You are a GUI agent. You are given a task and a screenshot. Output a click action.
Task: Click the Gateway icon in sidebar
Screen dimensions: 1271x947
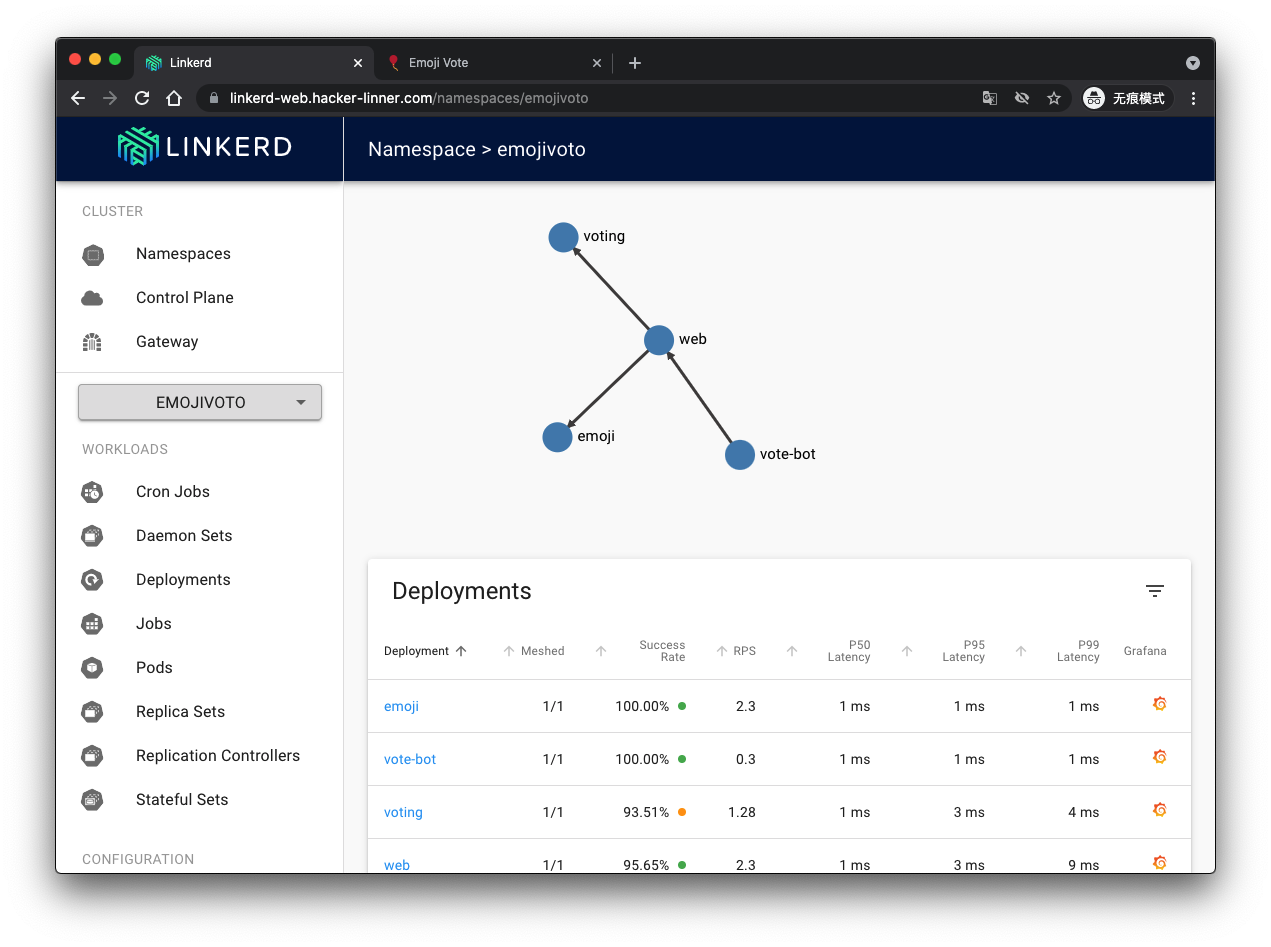coord(92,342)
